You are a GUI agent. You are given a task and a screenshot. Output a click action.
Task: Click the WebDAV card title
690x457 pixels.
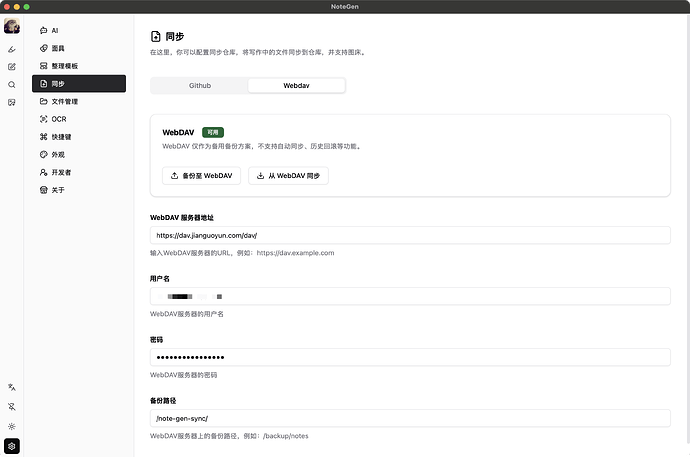178,132
